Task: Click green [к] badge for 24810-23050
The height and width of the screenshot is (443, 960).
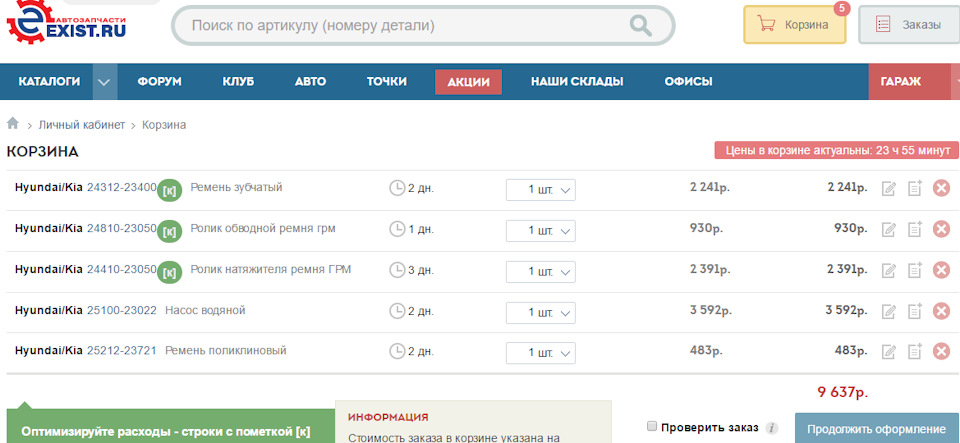Action: pyautogui.click(x=170, y=232)
